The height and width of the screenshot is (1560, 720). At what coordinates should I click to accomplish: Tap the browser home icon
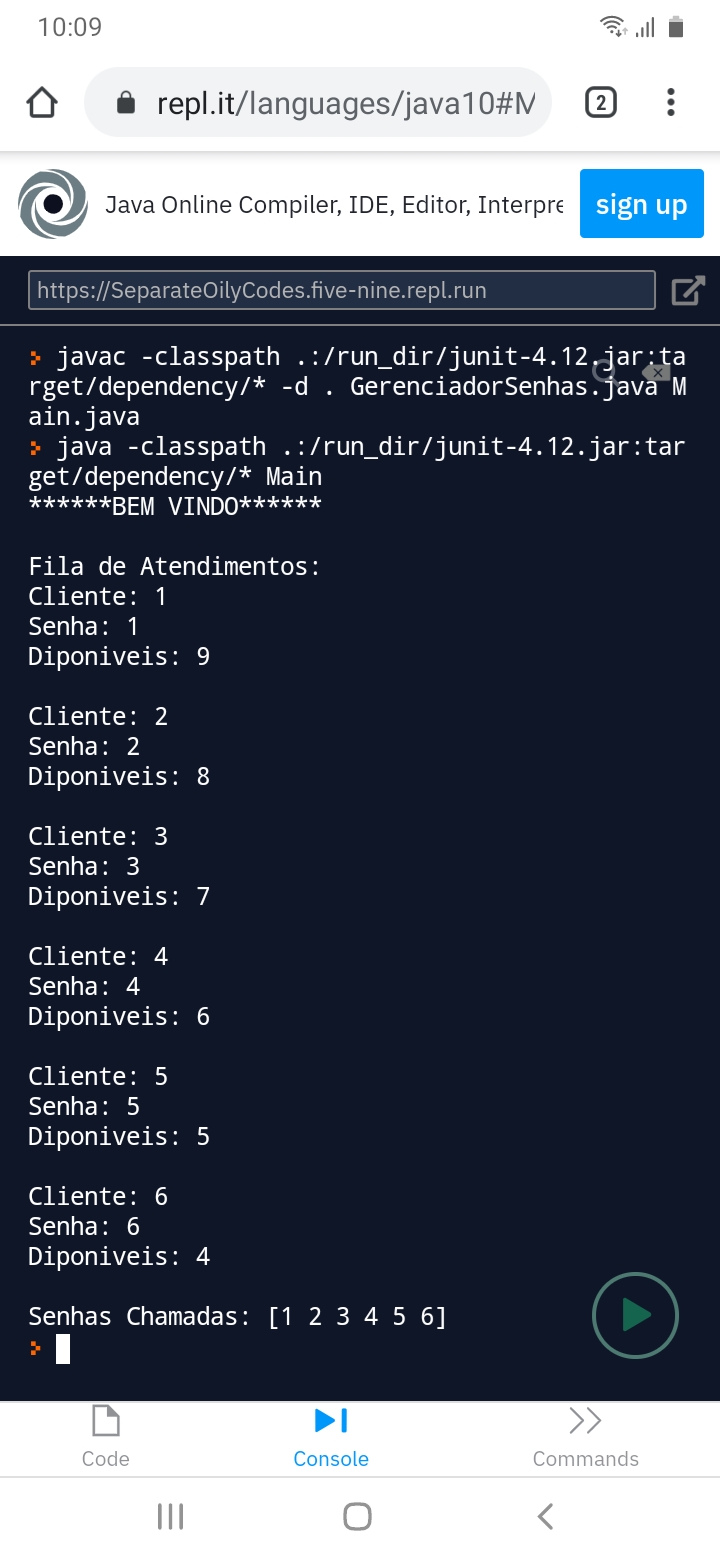[42, 103]
